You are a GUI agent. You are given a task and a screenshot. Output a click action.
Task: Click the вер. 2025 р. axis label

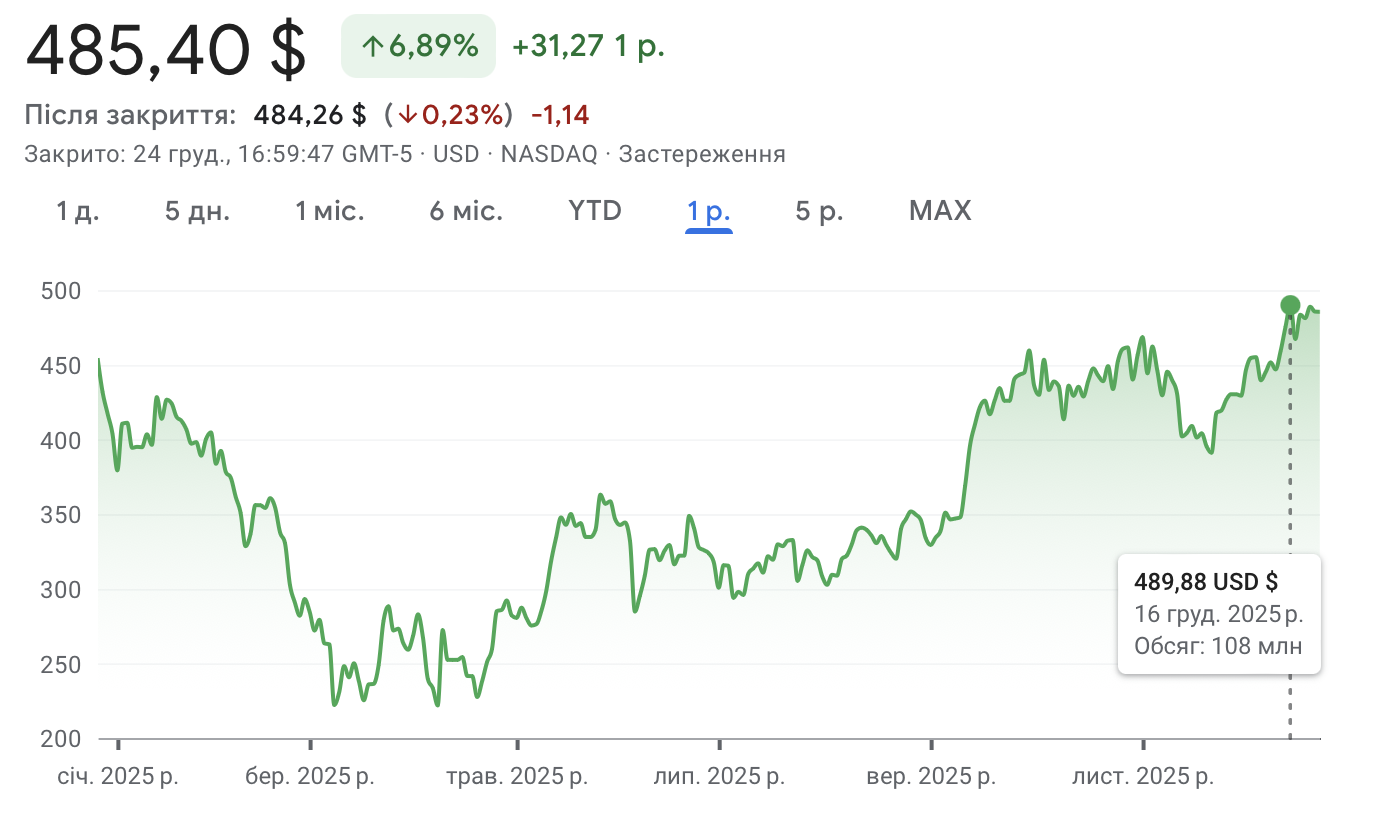[x=931, y=776]
